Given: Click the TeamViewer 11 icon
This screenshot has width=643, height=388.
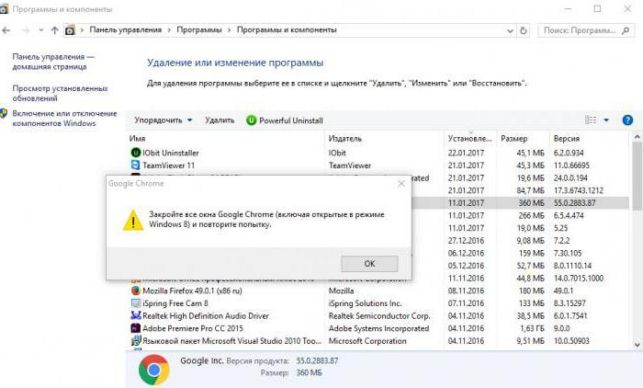Looking at the screenshot, I should coord(136,165).
